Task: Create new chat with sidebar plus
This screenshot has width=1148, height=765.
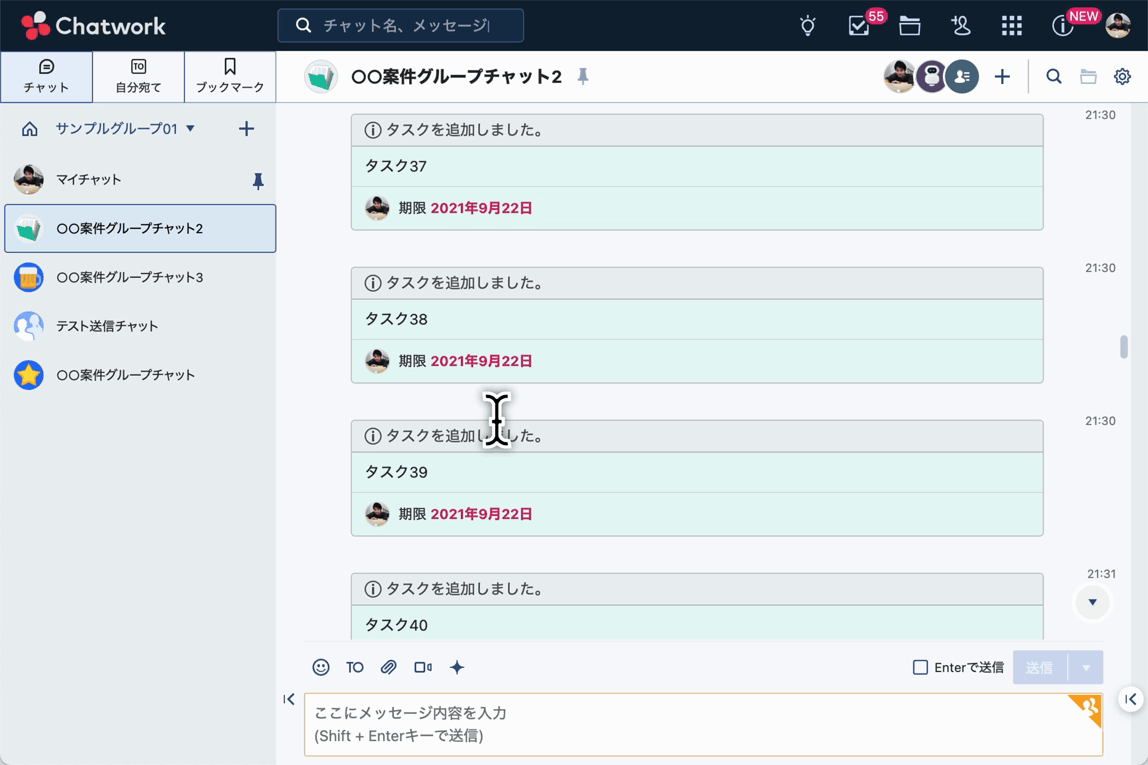Action: [246, 129]
